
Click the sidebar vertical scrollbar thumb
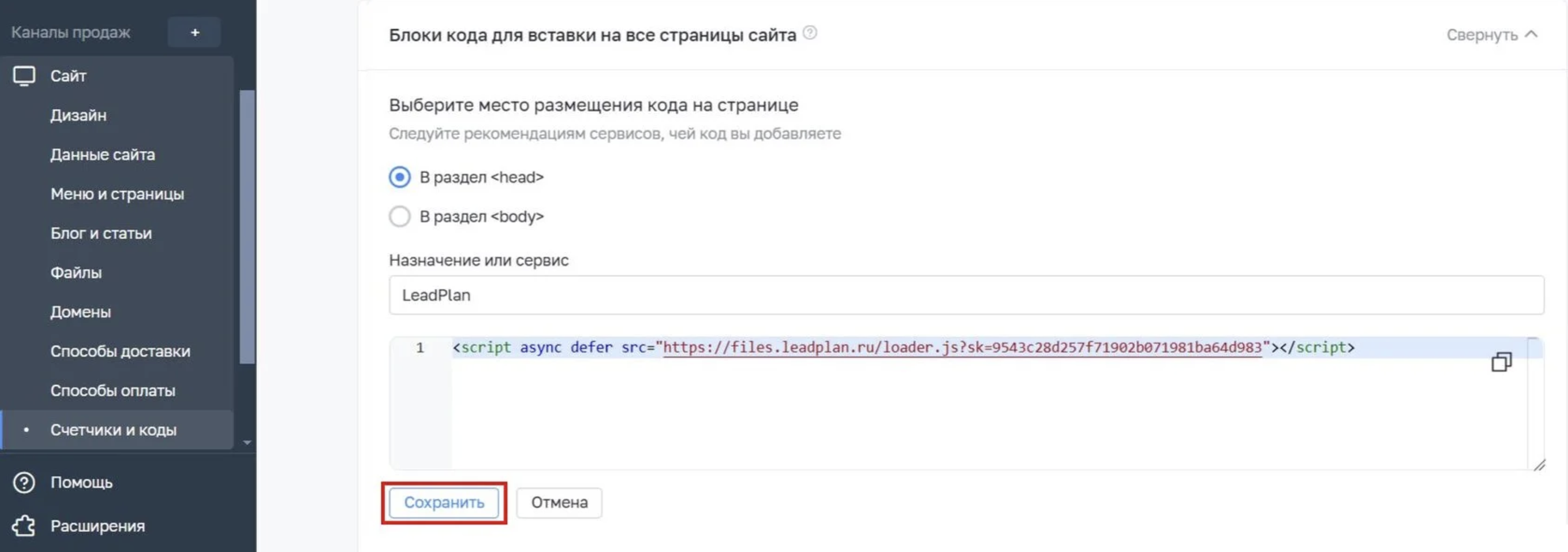click(x=247, y=225)
